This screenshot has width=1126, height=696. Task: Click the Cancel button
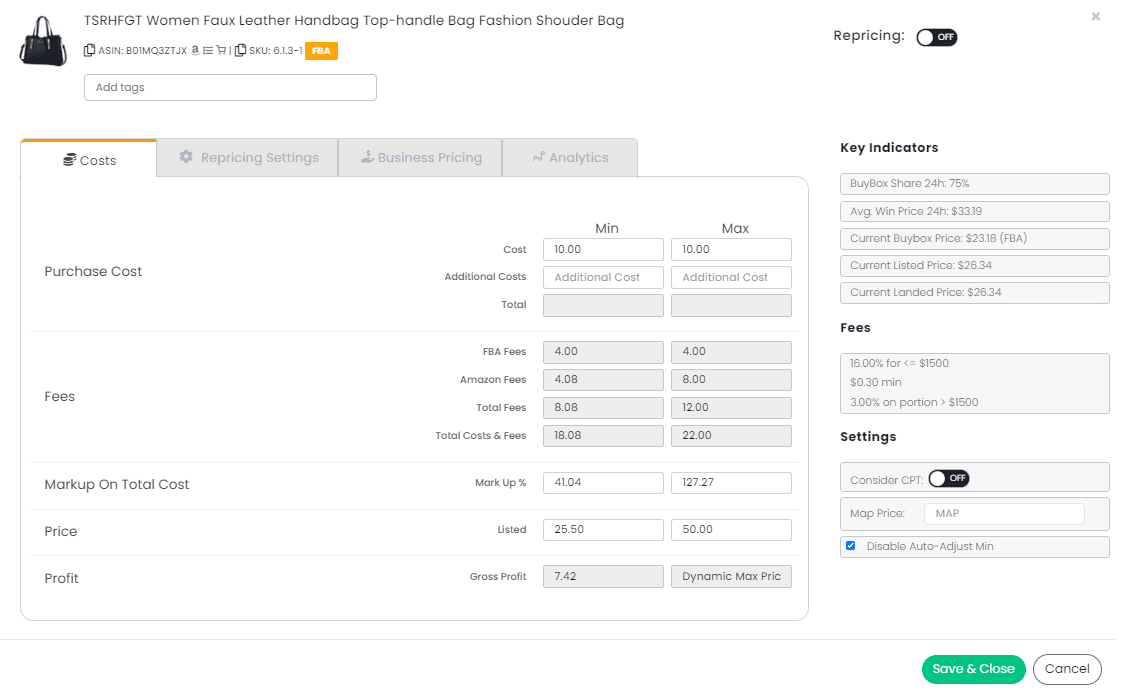click(1067, 669)
